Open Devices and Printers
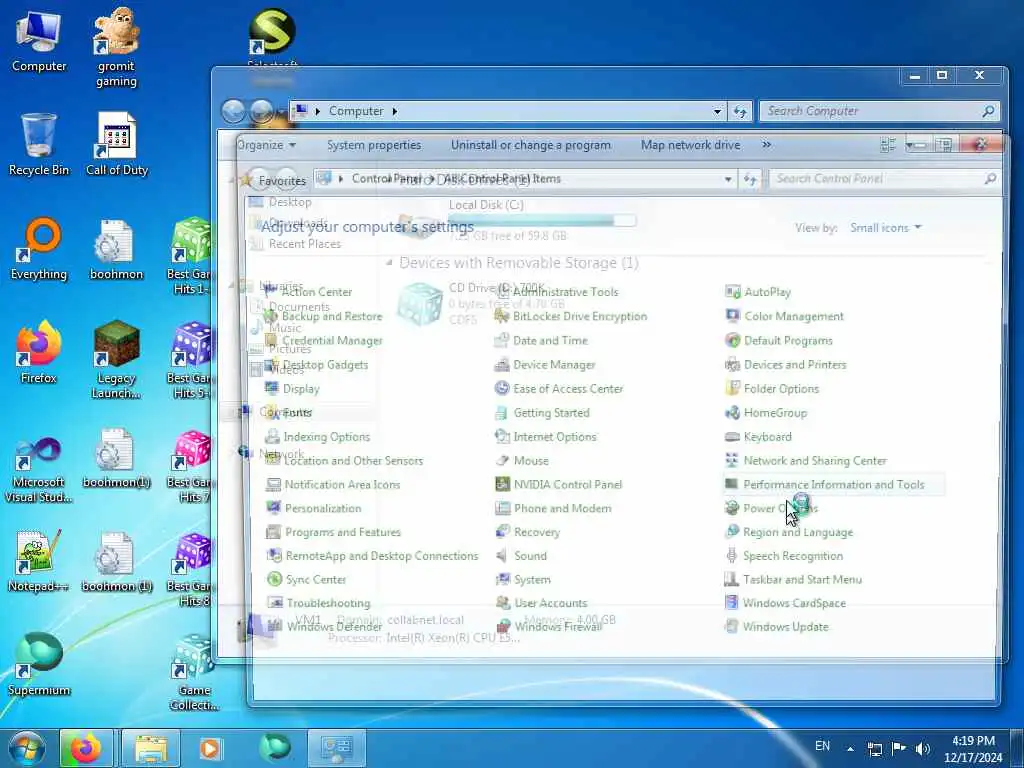The height and width of the screenshot is (768, 1024). pyautogui.click(x=786, y=364)
